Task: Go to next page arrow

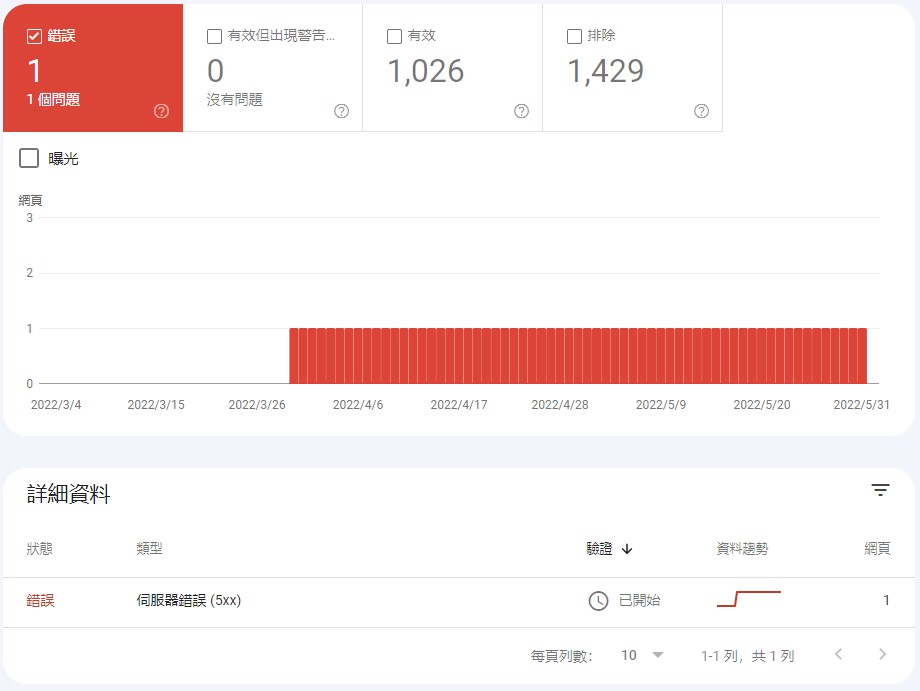Action: coord(882,655)
